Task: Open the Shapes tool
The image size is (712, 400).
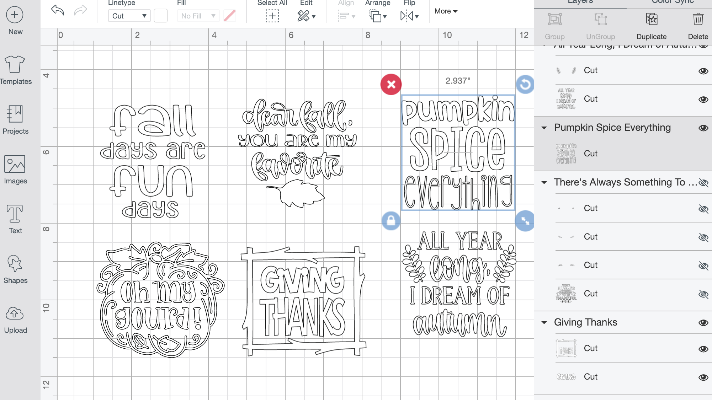Action: pyautogui.click(x=15, y=265)
